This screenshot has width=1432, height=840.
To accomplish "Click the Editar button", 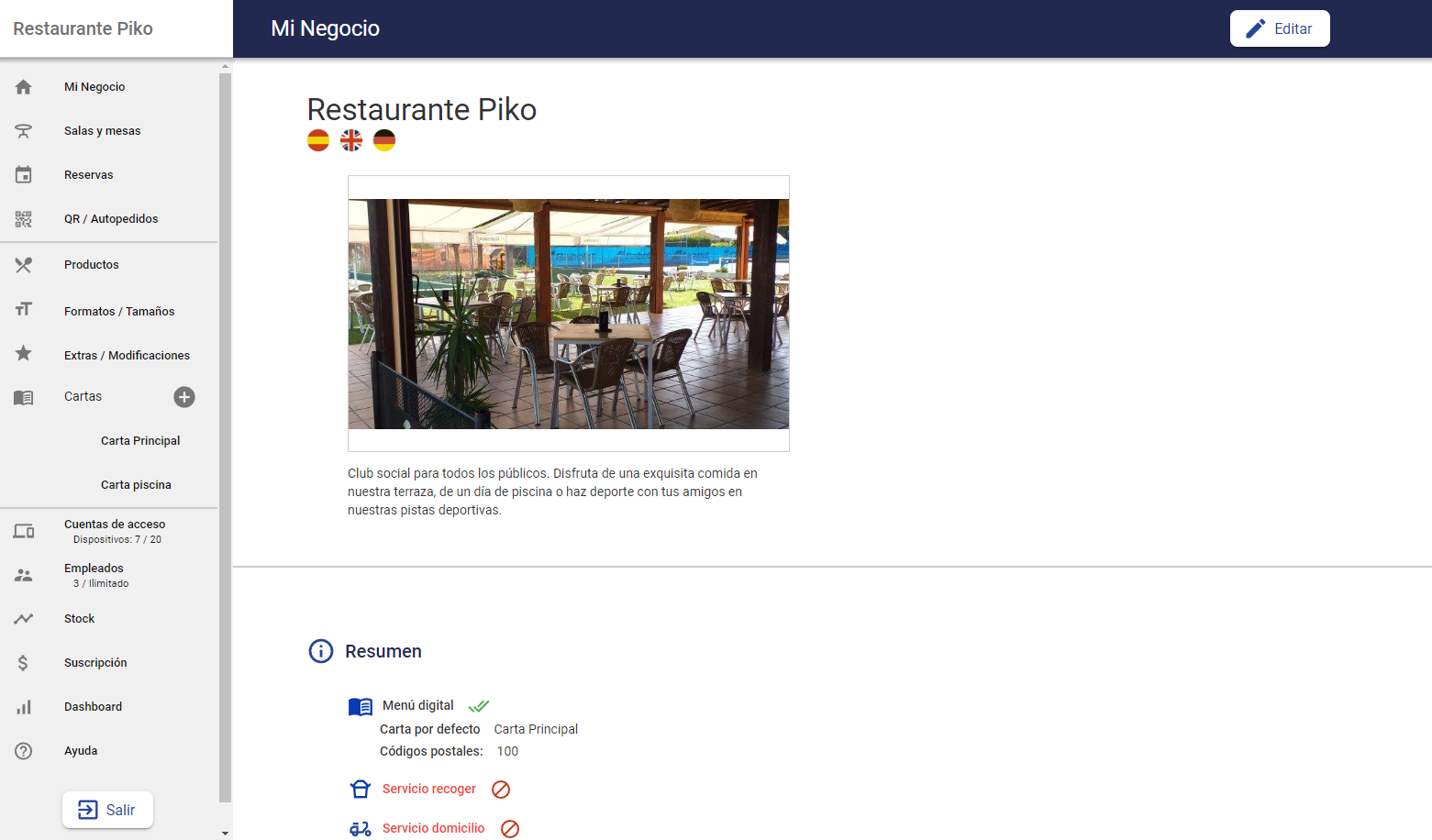I will (1280, 28).
